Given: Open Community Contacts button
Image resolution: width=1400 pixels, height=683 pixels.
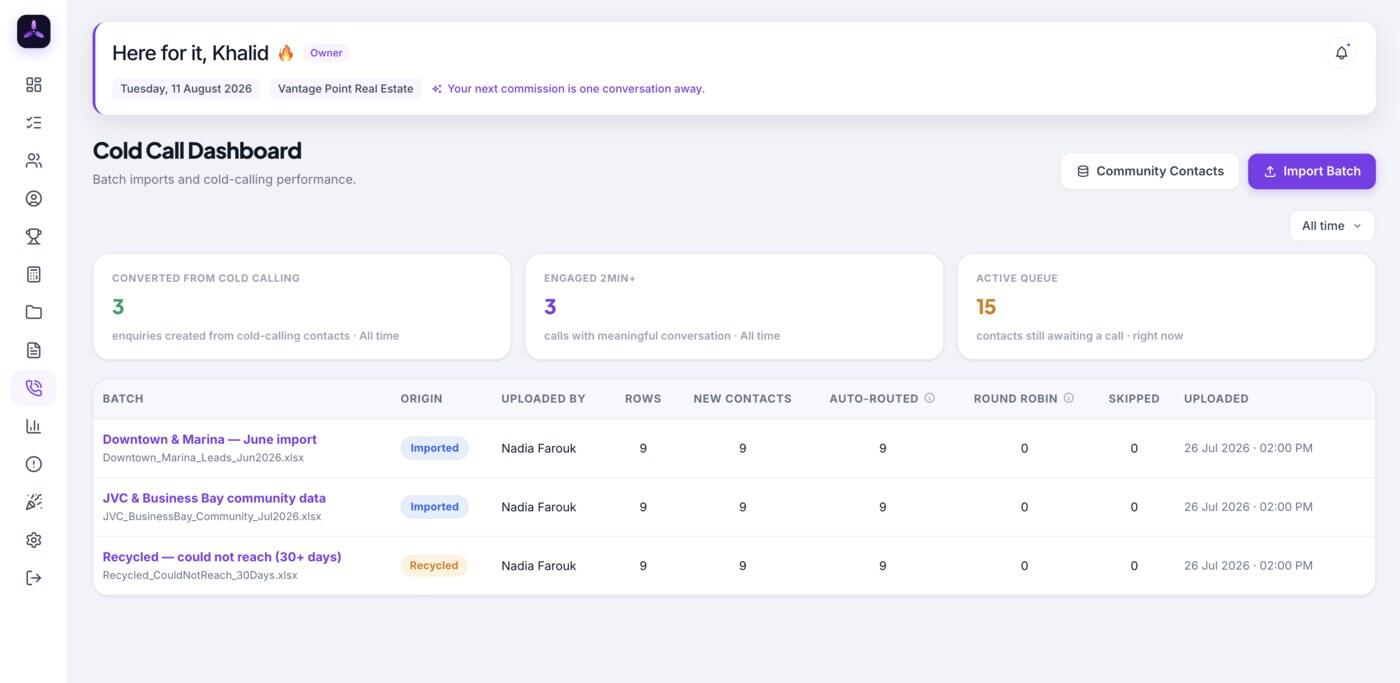Looking at the screenshot, I should pyautogui.click(x=1150, y=171).
